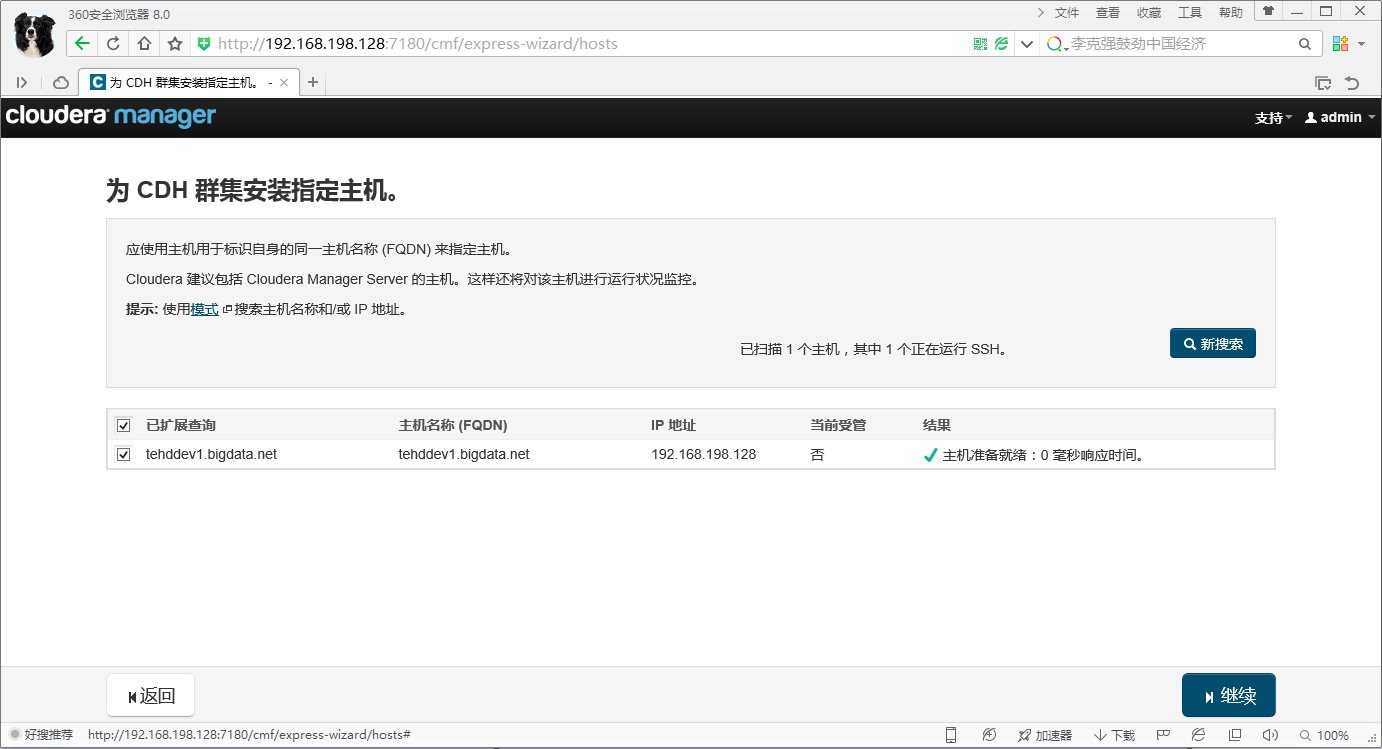Viewport: 1382px width, 749px height.
Task: Click in the search input box
Action: [x=1180, y=44]
